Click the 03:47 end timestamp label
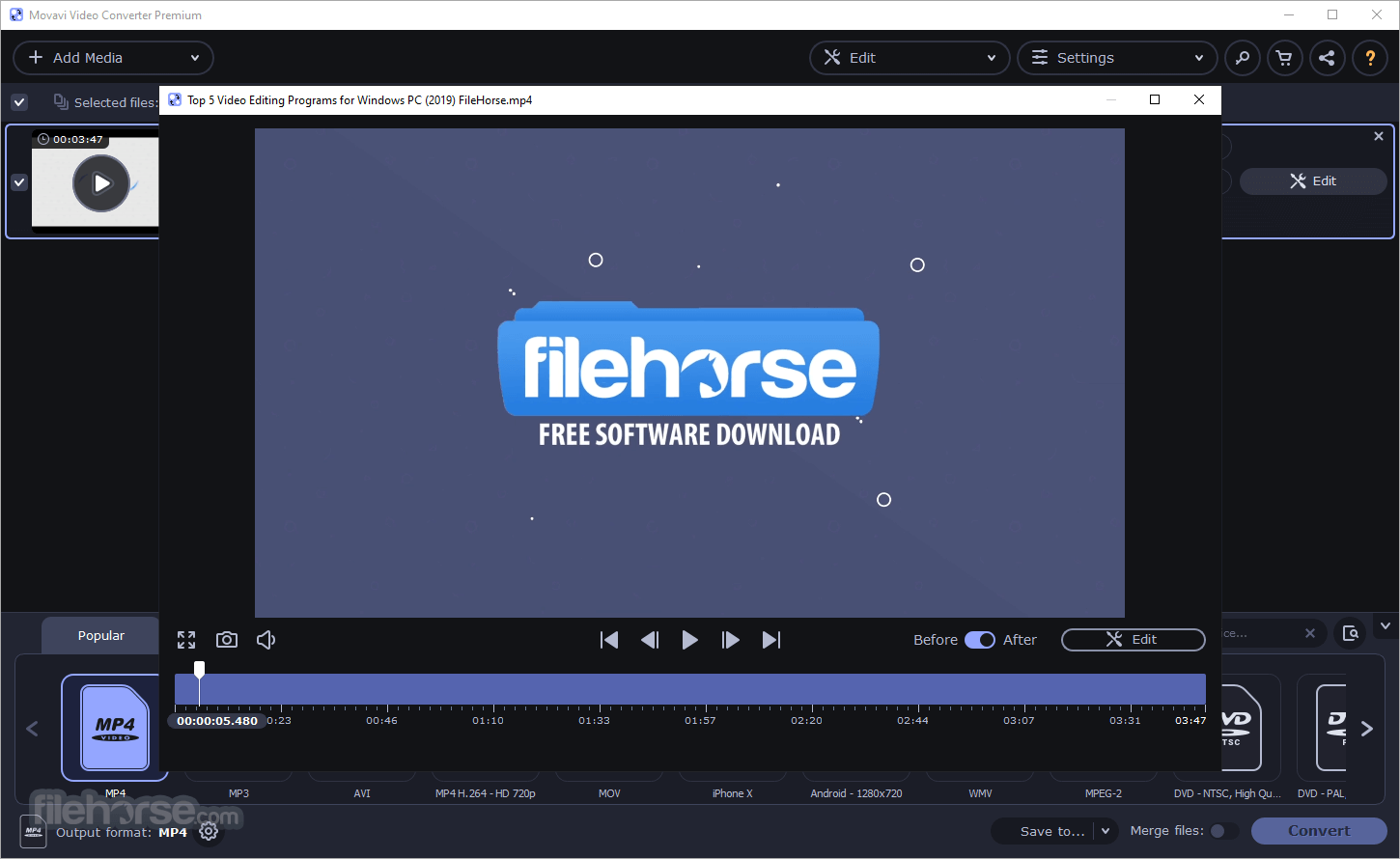The height and width of the screenshot is (859, 1400). click(1190, 721)
